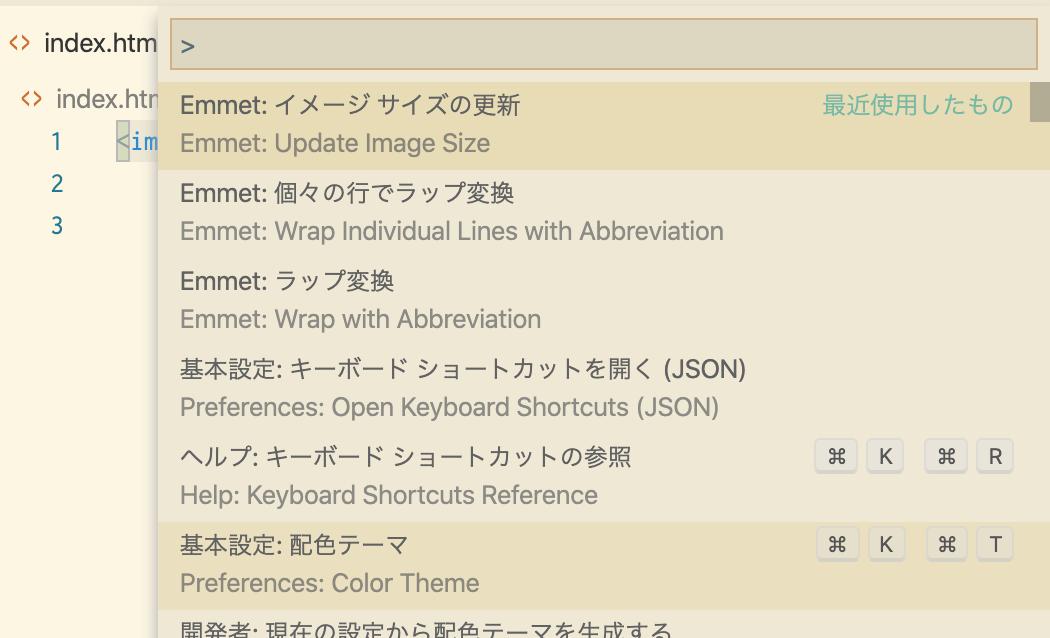
Task: Click Developer: Generate Color Theme entry at bottom
Action: point(400,629)
